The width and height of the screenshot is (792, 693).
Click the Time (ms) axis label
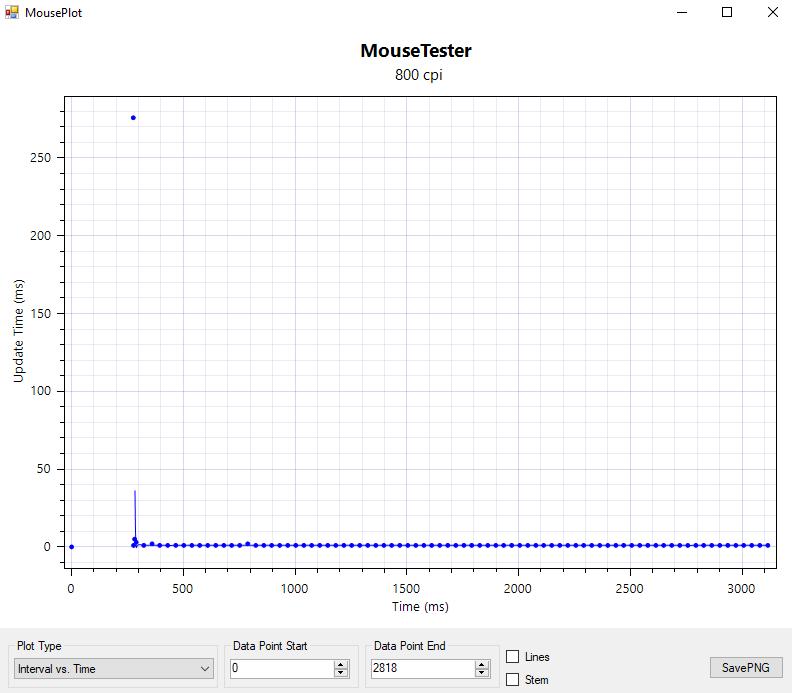coord(420,607)
